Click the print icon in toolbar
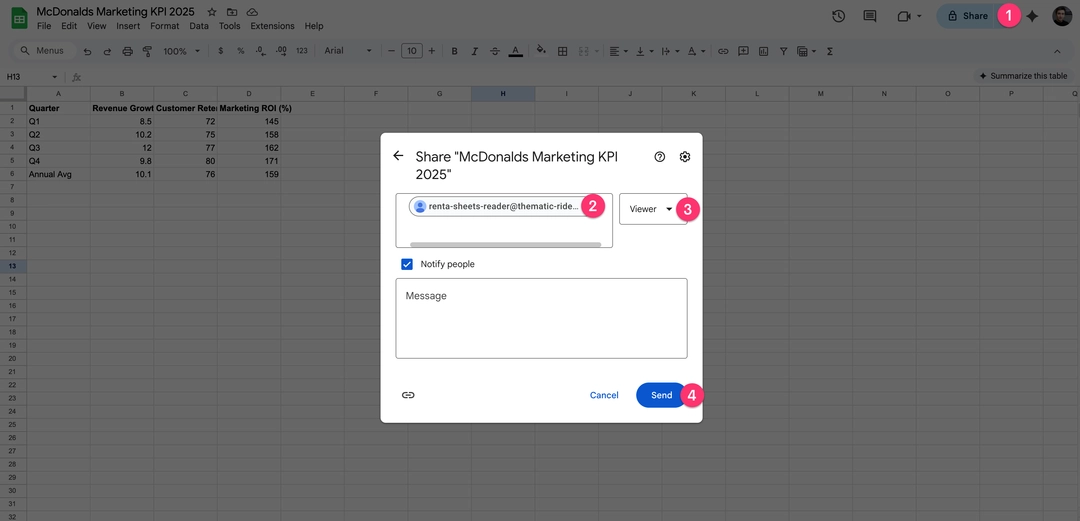This screenshot has height=521, width=1080. (x=126, y=51)
